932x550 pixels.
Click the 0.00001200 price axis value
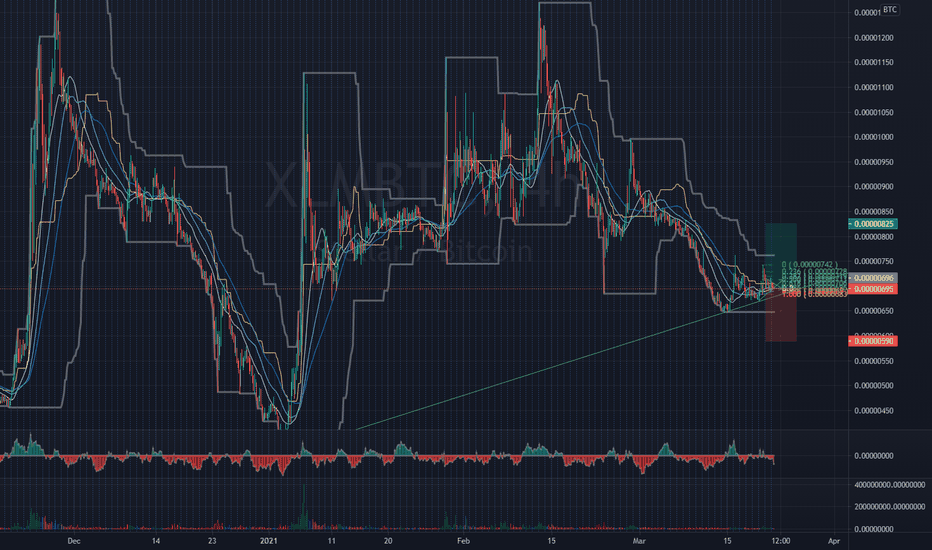(x=874, y=38)
